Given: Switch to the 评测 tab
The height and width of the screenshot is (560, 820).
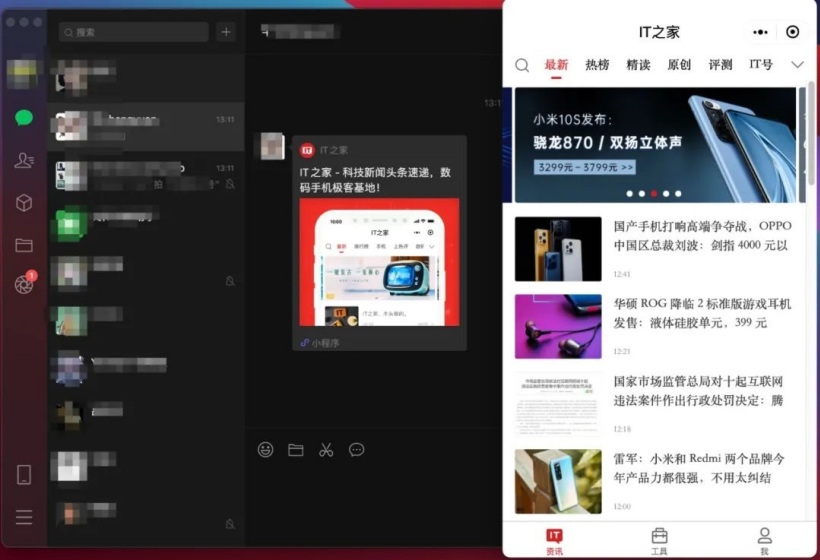Looking at the screenshot, I should pyautogui.click(x=720, y=65).
